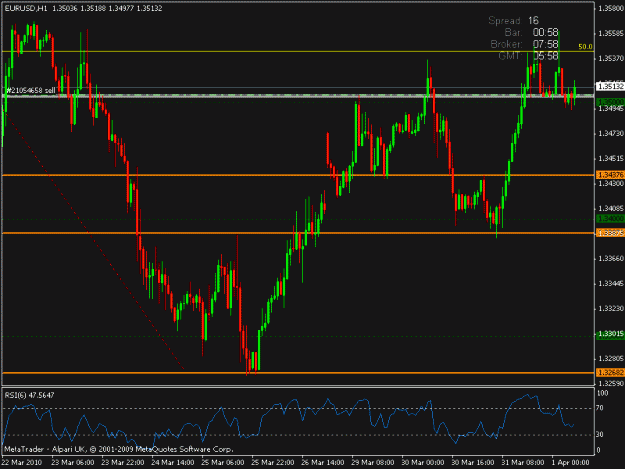Click the Spread 16 indicator readout

513,21
